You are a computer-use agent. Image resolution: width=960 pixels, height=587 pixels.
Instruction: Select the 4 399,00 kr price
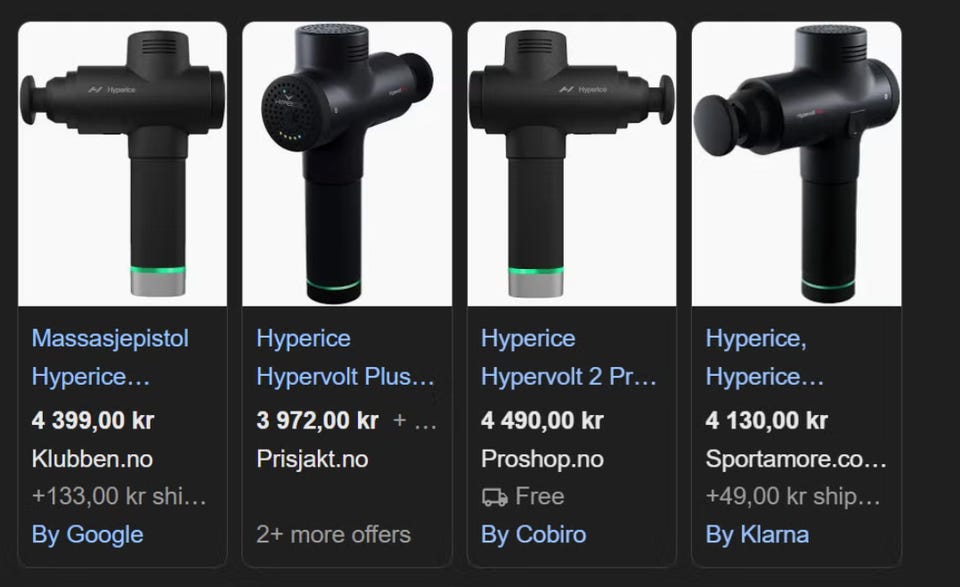pos(93,421)
